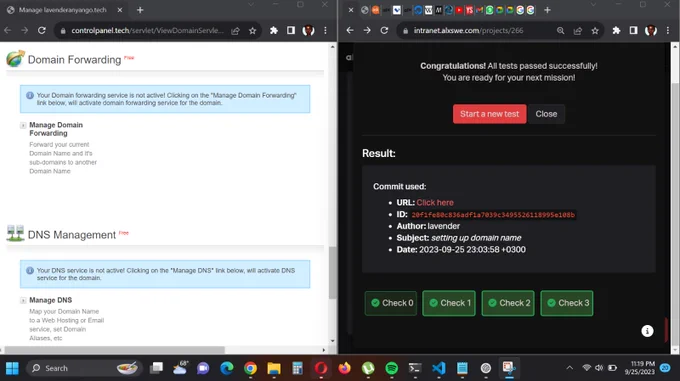Click zoom magnifier icon in intranet address bar
This screenshot has width=680, height=381.
pyautogui.click(x=560, y=30)
